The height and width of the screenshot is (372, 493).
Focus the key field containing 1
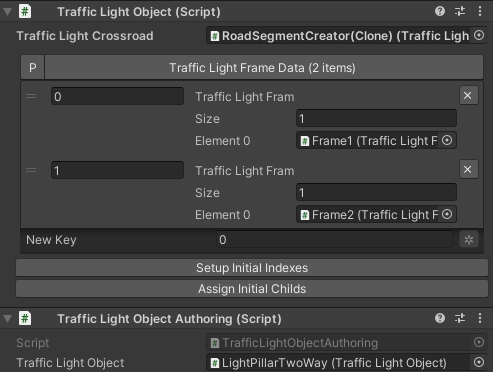click(x=117, y=170)
